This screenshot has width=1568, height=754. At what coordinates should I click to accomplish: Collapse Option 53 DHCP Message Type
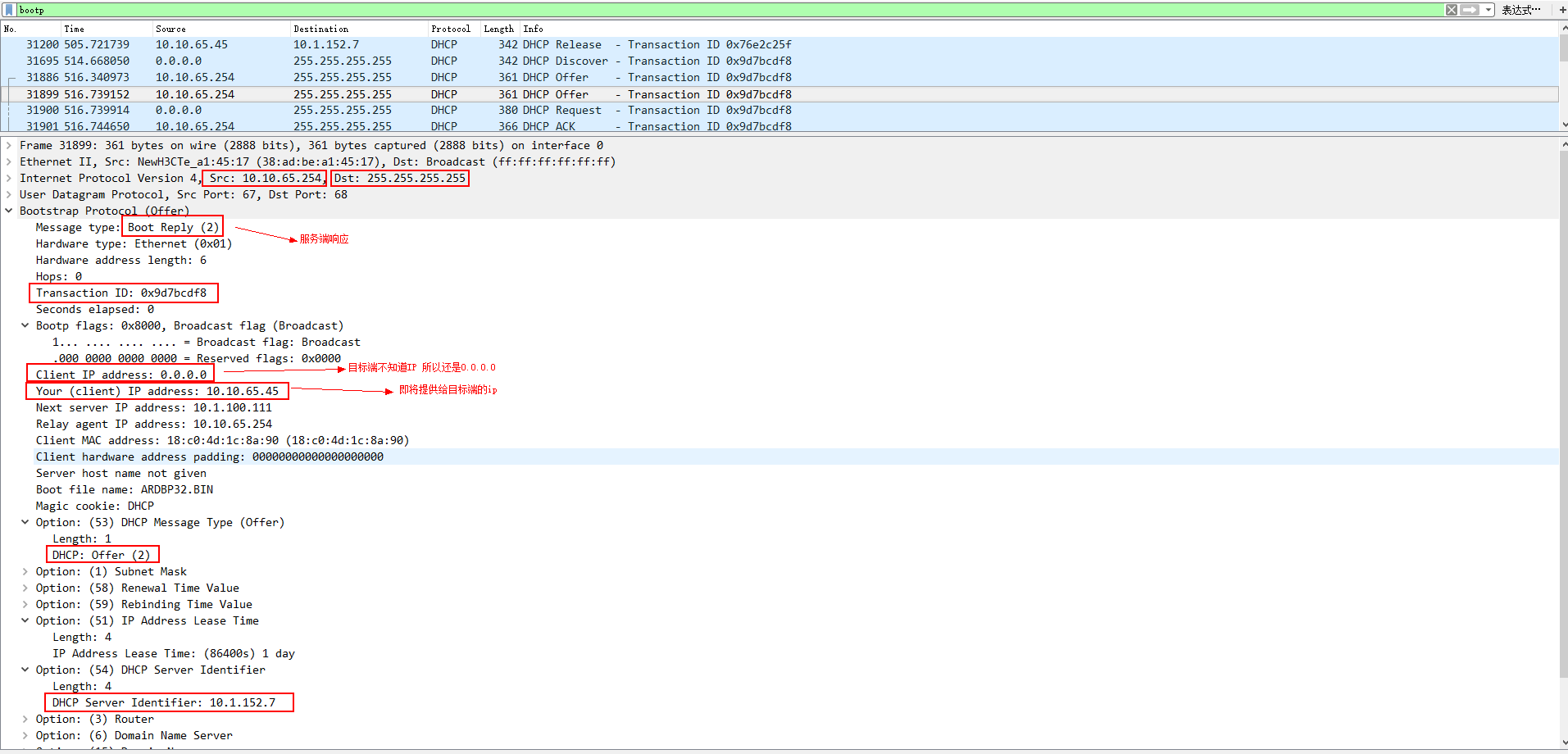25,523
